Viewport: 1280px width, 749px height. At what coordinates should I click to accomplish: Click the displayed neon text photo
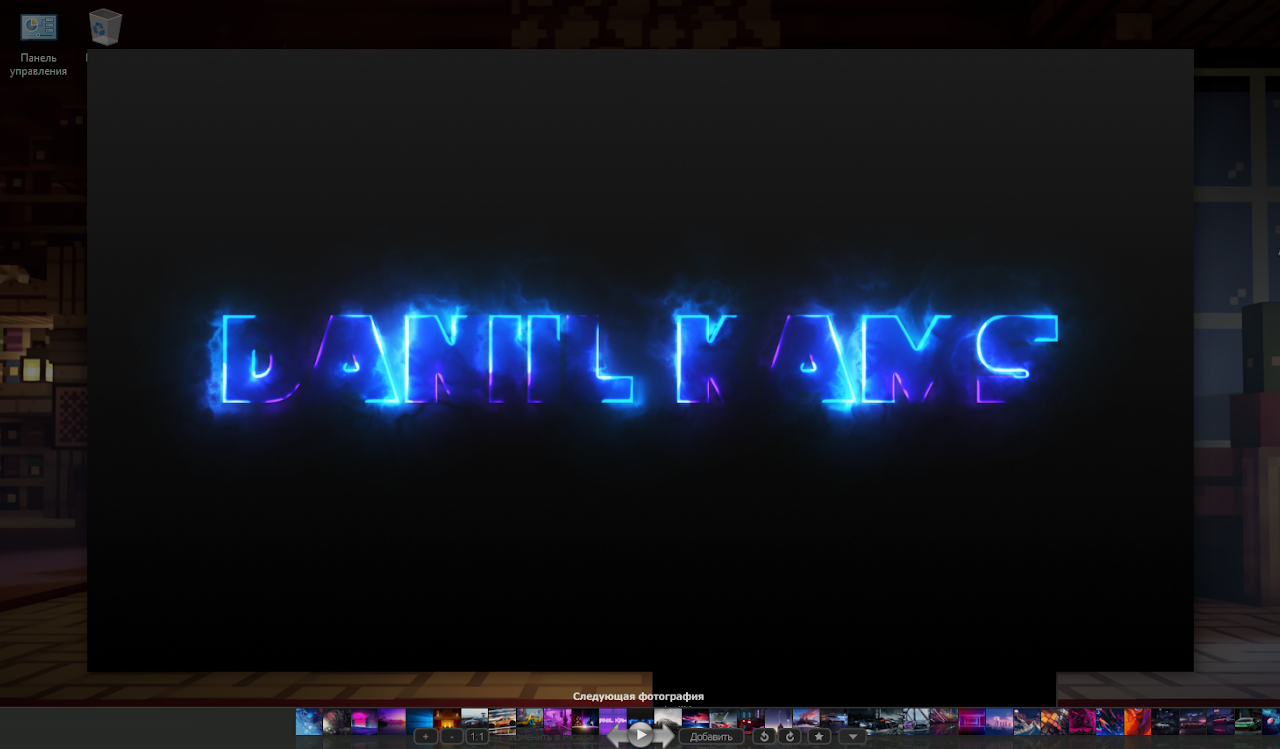click(x=640, y=360)
